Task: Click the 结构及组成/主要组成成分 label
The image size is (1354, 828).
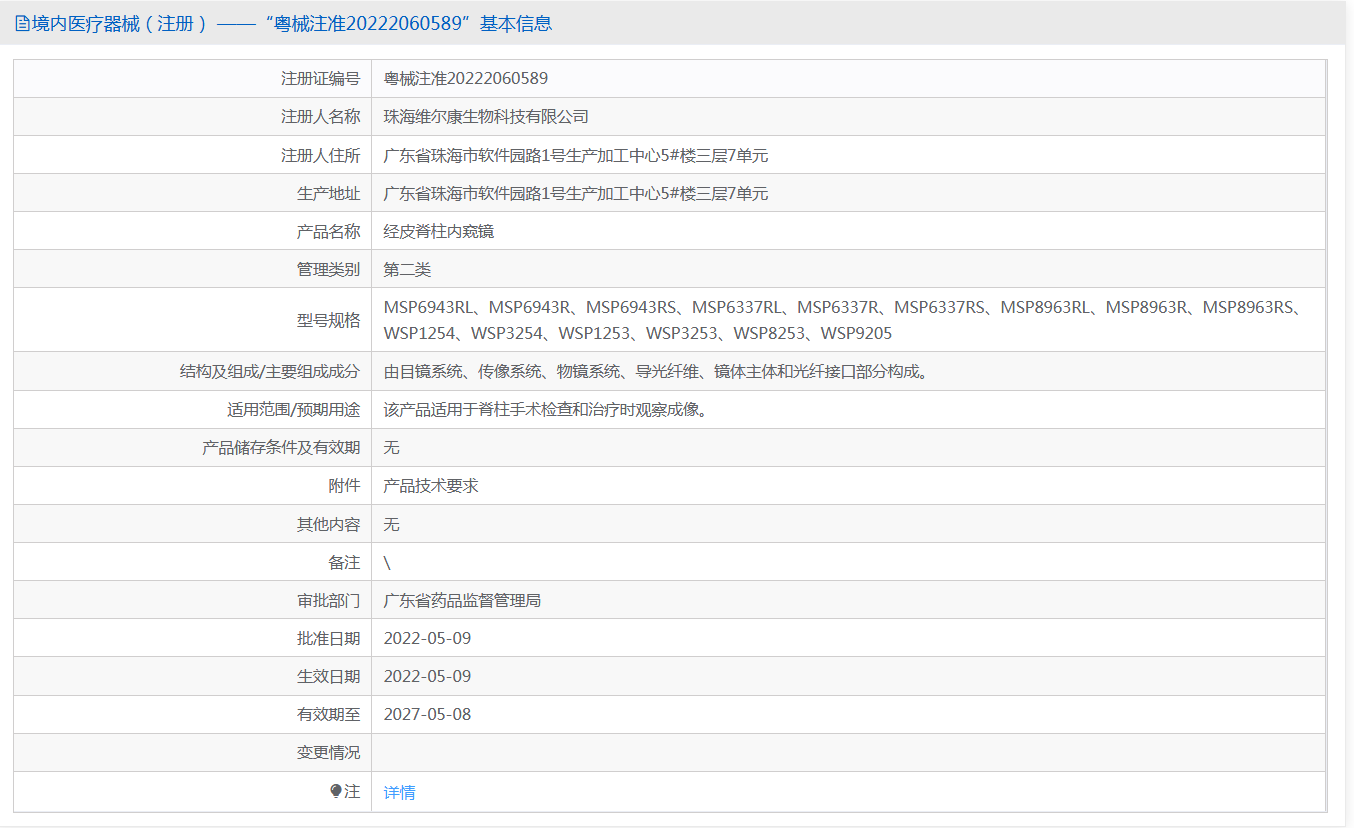Action: click(270, 372)
